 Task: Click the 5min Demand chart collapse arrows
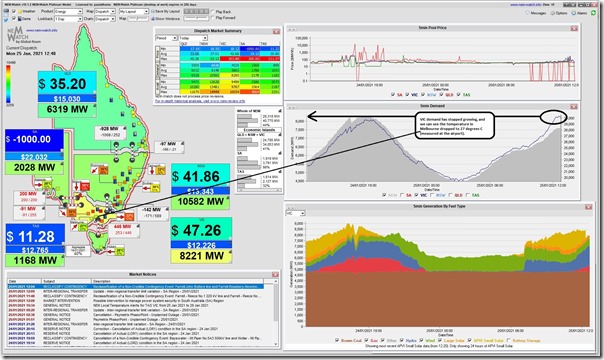tap(292, 107)
